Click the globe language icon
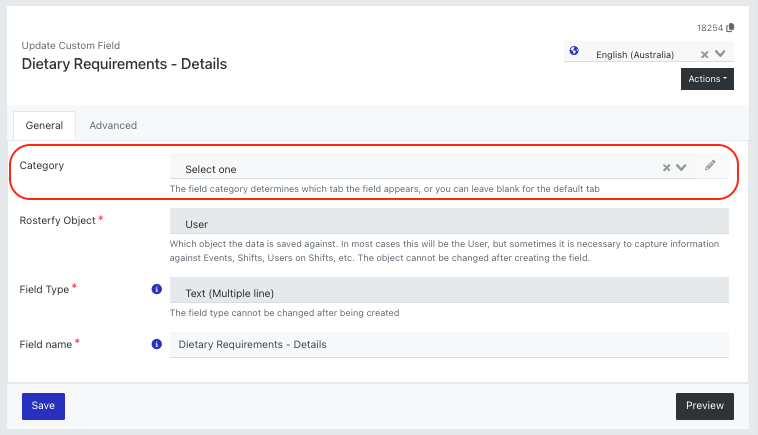Screen dimensions: 758x435 coord(574,51)
